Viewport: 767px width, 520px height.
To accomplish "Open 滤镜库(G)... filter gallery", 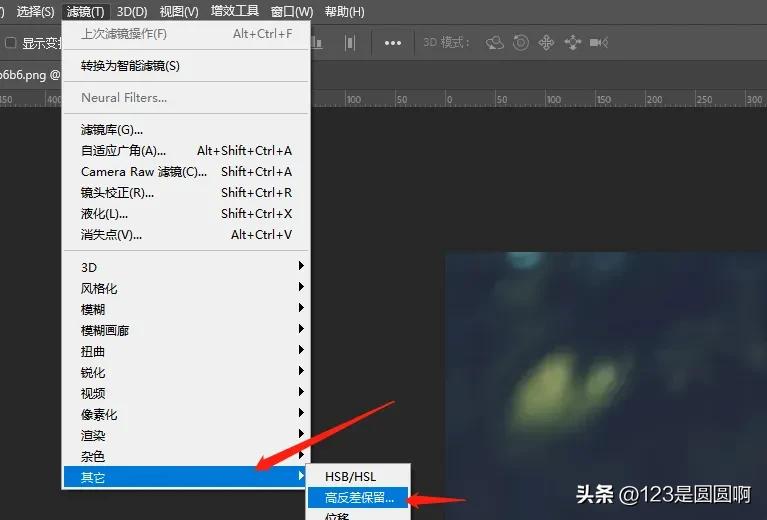I will point(186,130).
